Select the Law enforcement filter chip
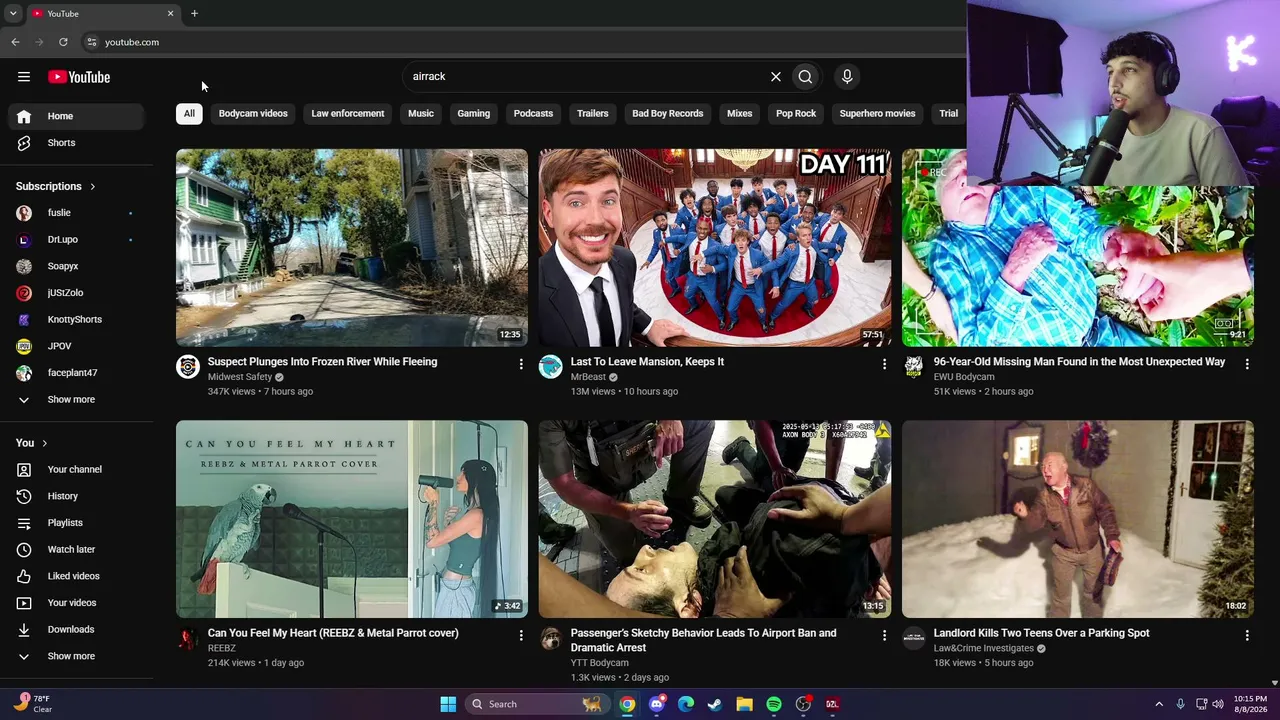This screenshot has height=720, width=1280. [348, 114]
